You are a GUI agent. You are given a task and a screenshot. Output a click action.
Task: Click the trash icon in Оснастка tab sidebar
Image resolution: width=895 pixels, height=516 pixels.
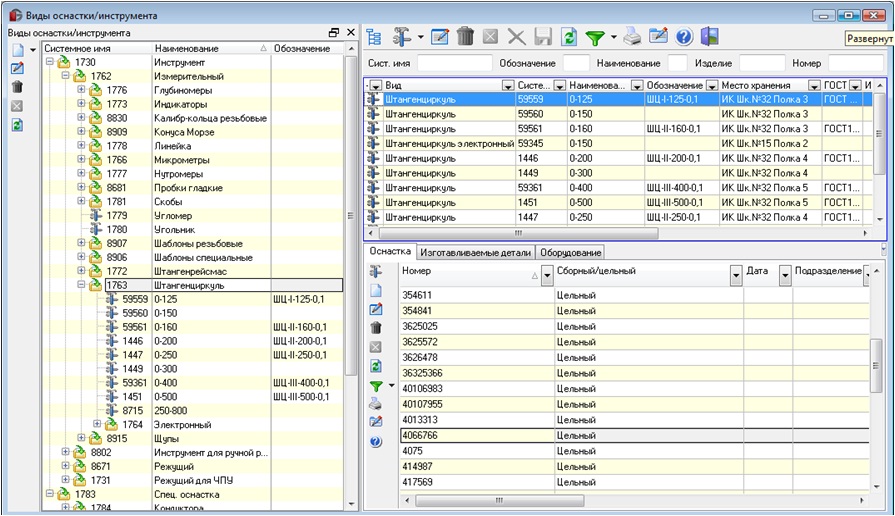pyautogui.click(x=376, y=328)
